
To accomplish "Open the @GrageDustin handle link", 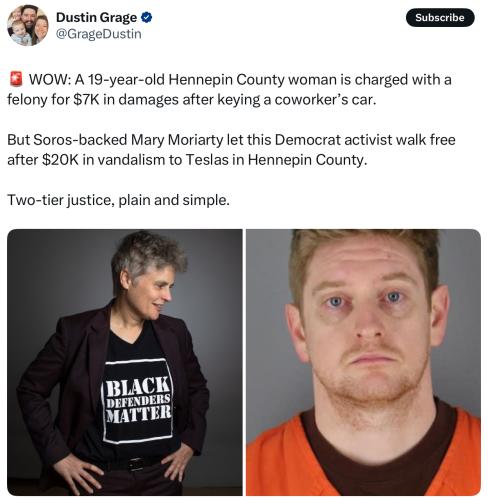I will 99,34.
